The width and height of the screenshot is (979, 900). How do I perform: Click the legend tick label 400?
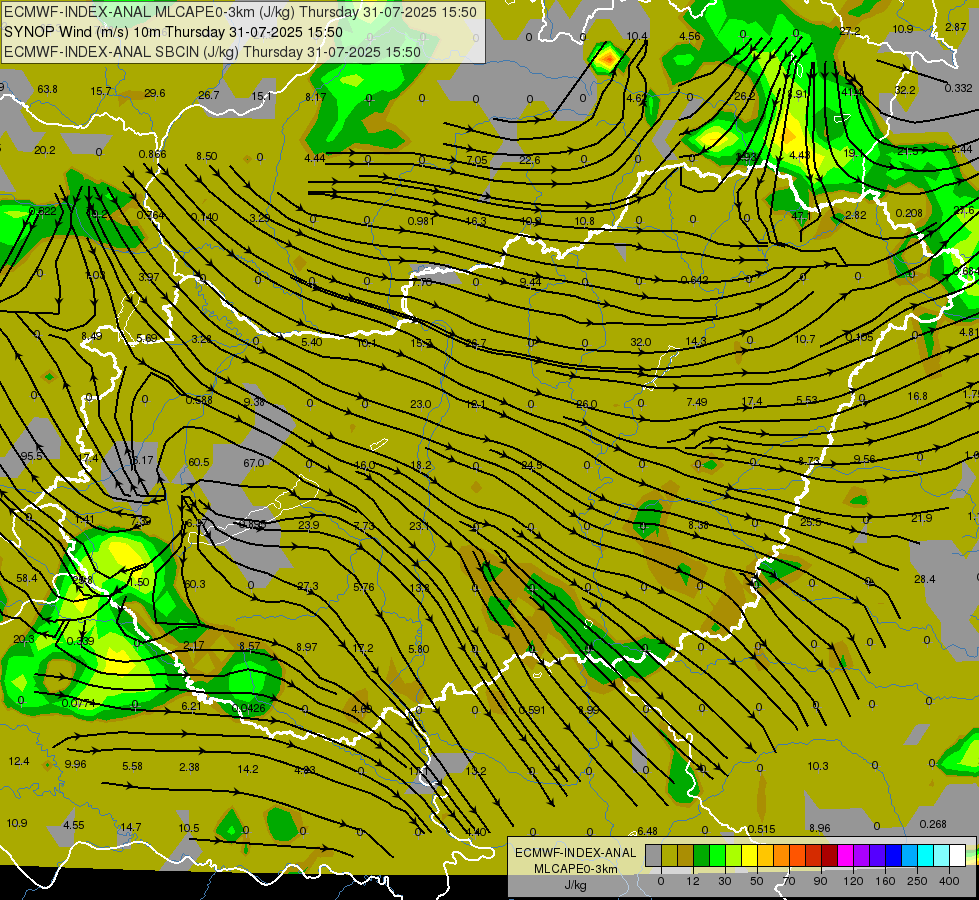[949, 881]
